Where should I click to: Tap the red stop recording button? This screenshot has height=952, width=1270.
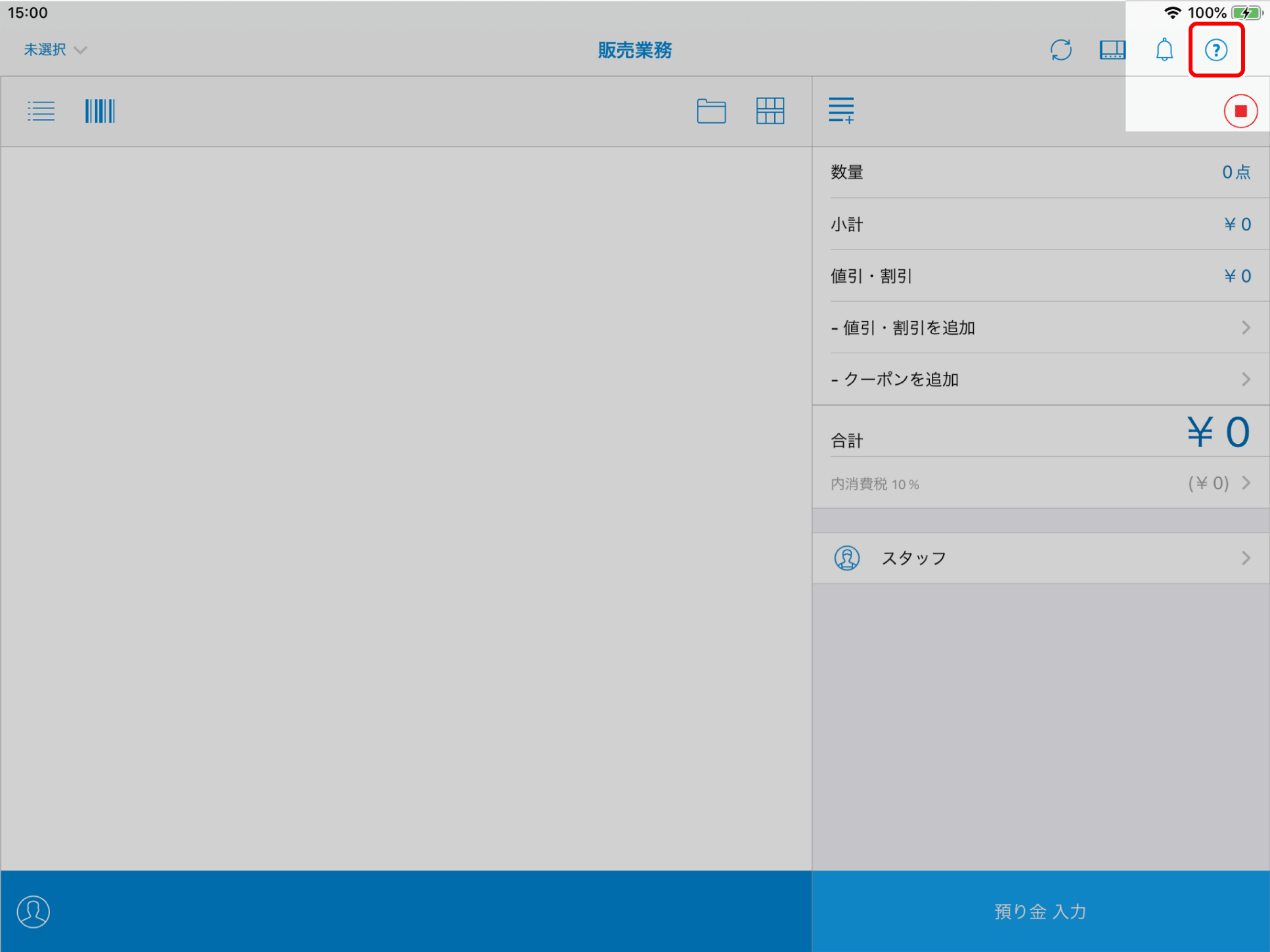click(x=1240, y=111)
